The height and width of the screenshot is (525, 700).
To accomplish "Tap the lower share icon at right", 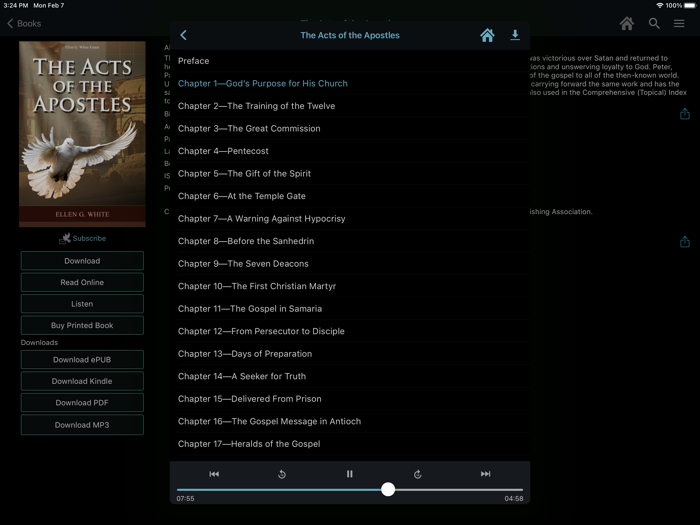I will click(x=684, y=242).
